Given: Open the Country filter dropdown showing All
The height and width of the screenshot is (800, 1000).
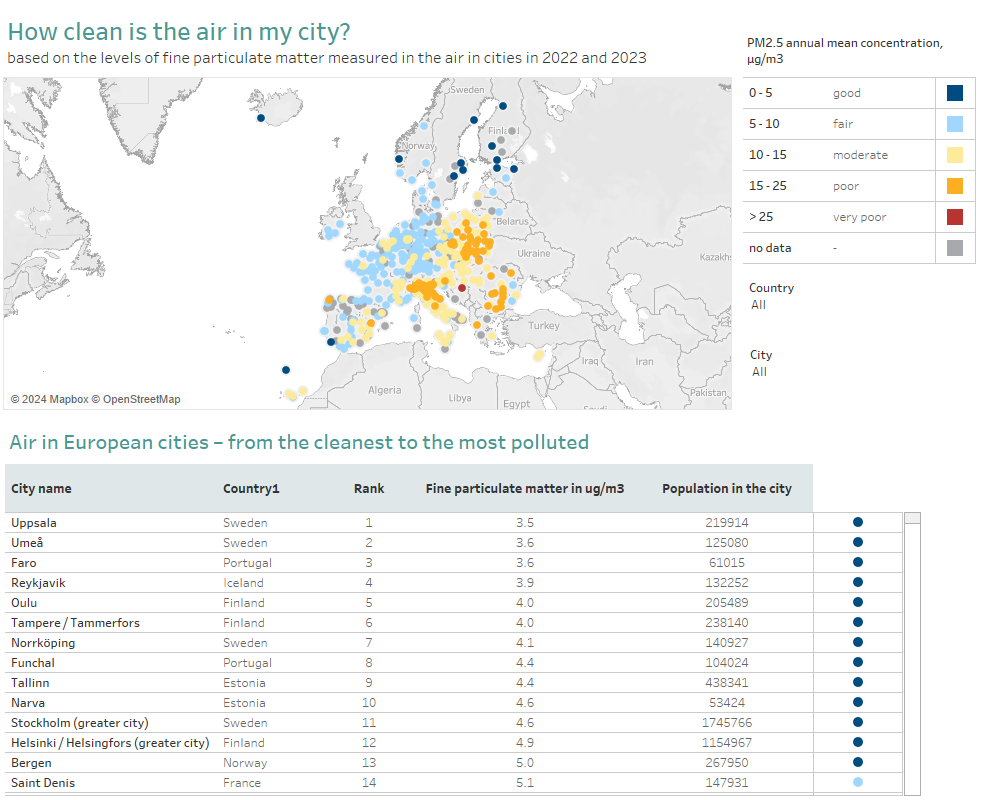Looking at the screenshot, I should pyautogui.click(x=759, y=305).
